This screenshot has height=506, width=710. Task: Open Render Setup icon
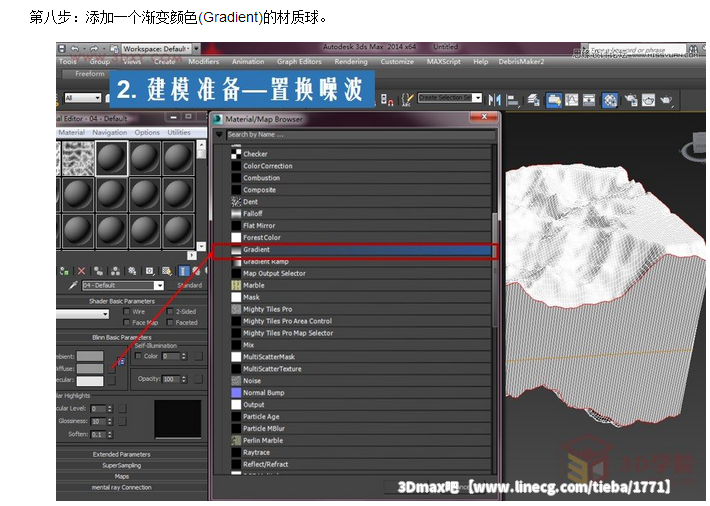631,99
